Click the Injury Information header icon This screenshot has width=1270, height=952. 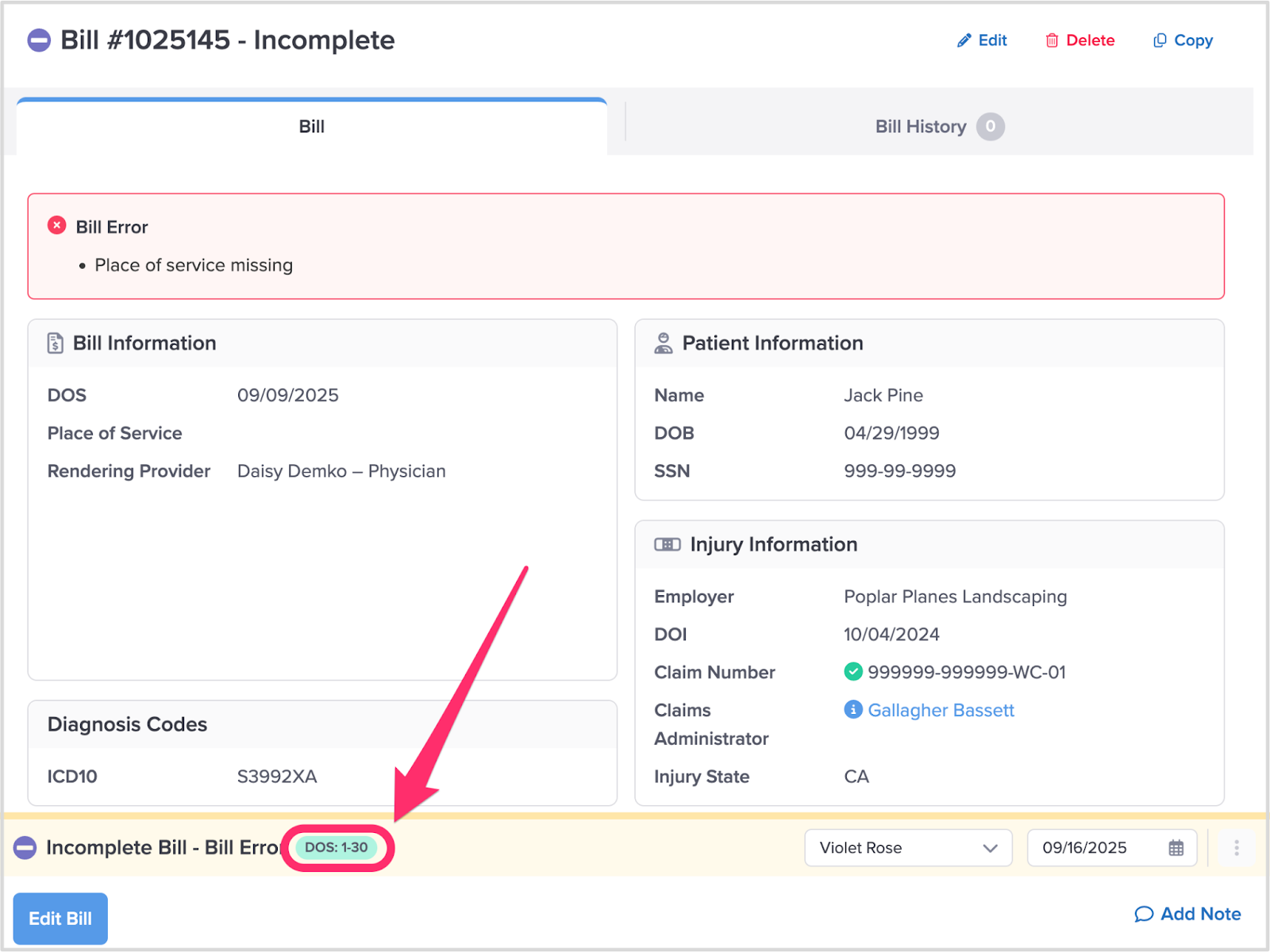tap(667, 545)
